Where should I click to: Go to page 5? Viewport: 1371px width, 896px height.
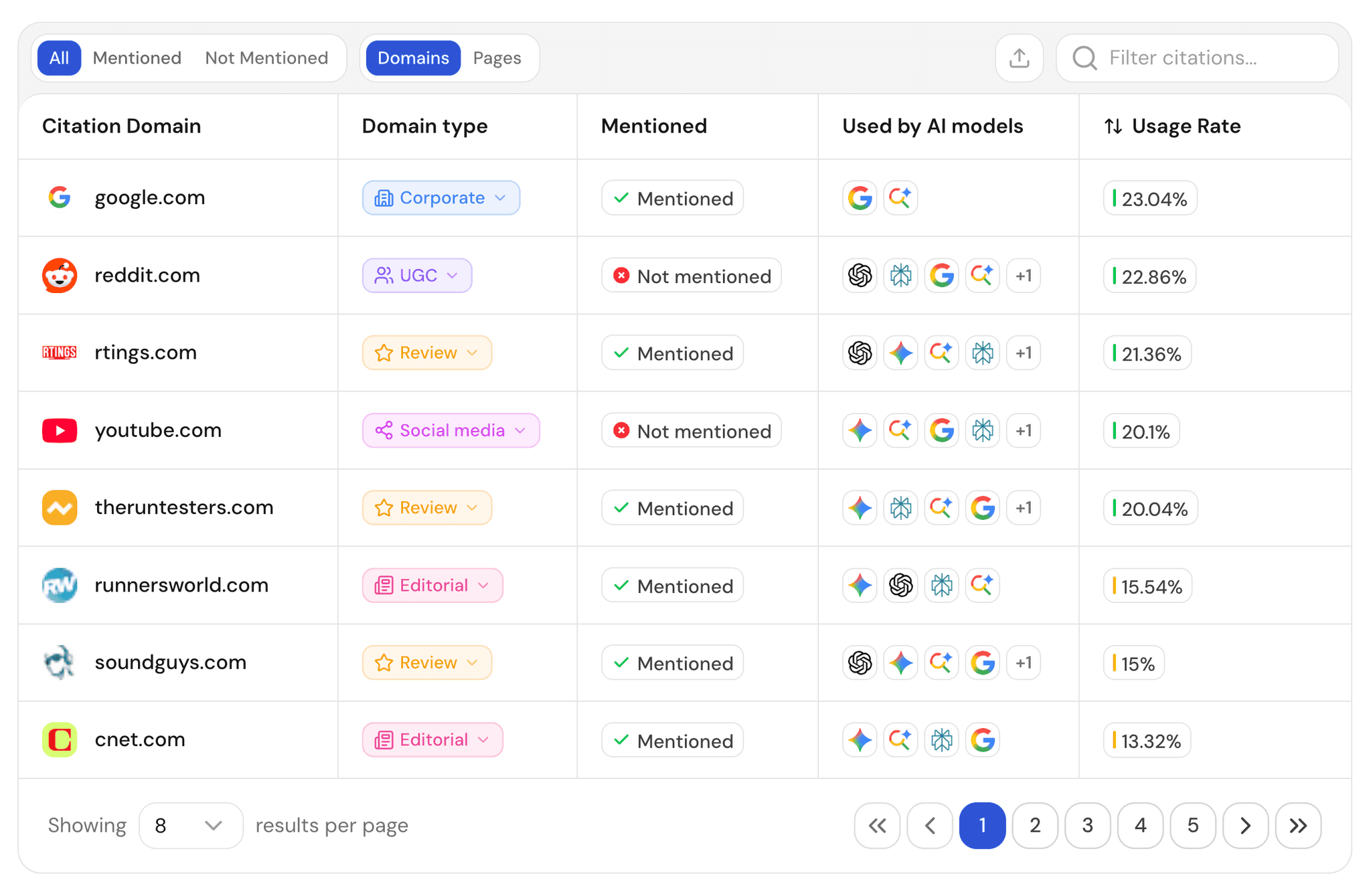(x=1193, y=826)
